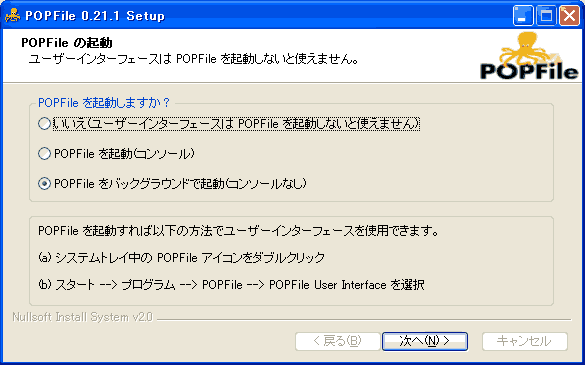
Task: Minimize the Setup window
Action: coord(523,16)
